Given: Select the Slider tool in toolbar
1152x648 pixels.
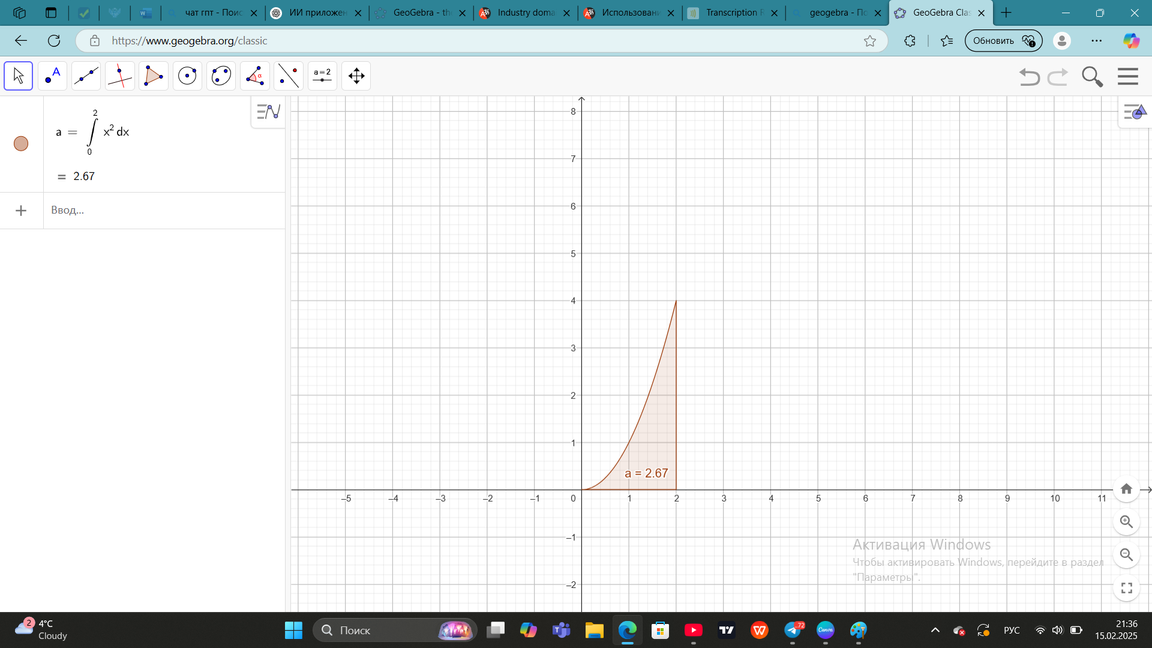Looking at the screenshot, I should tap(322, 76).
